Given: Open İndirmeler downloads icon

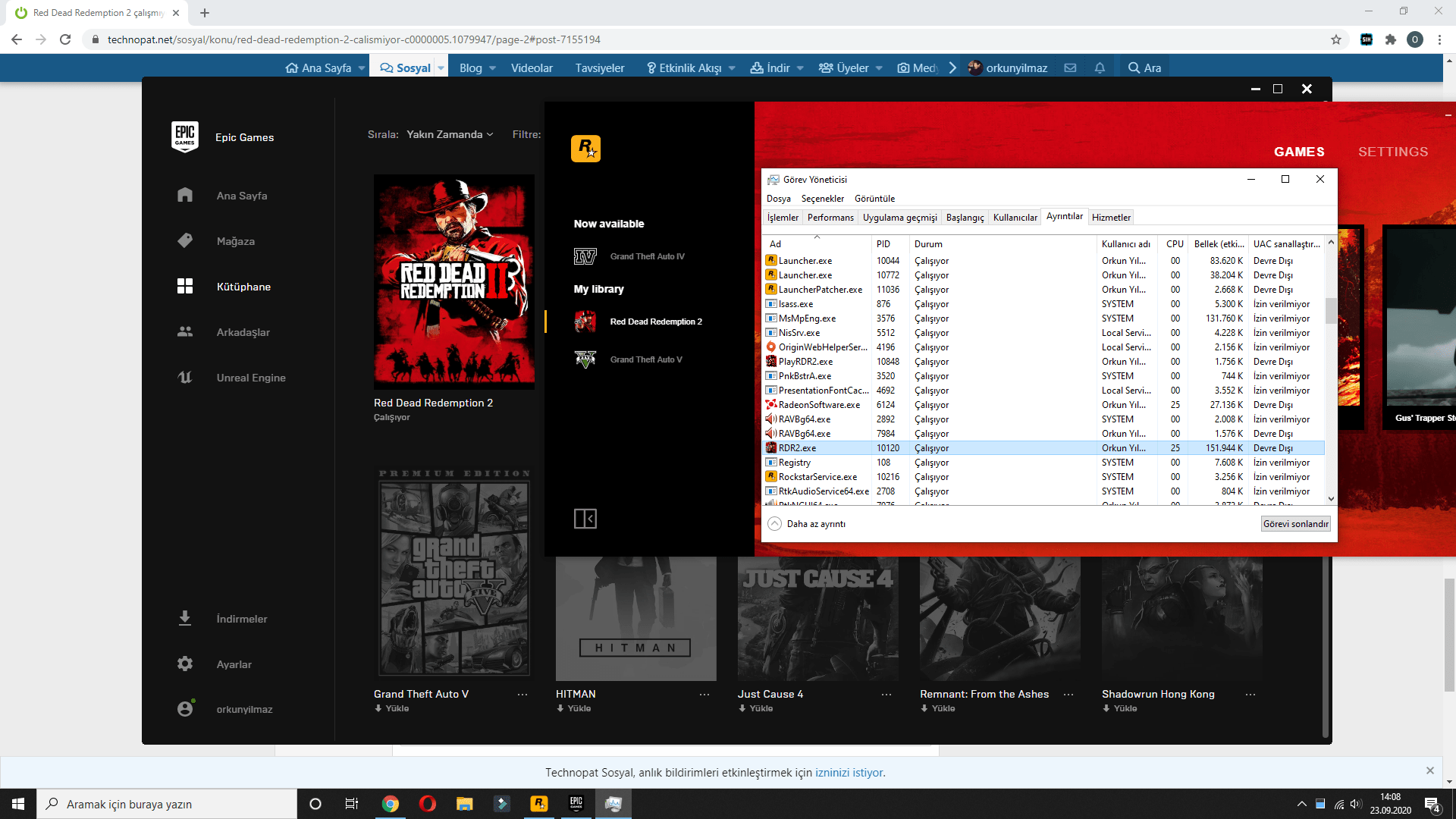Looking at the screenshot, I should click(x=185, y=618).
